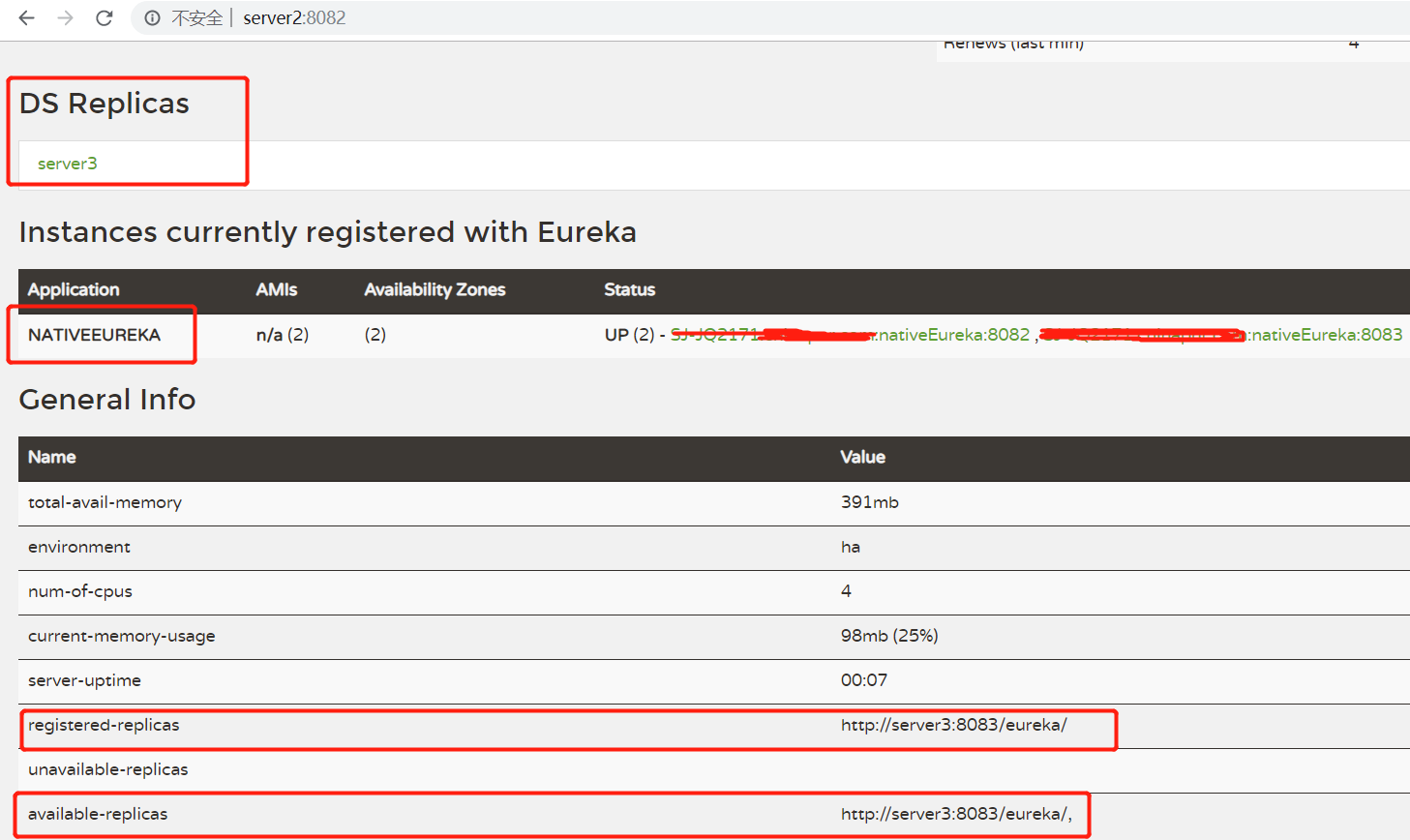Click the Renews (last min) value 4

[1353, 43]
